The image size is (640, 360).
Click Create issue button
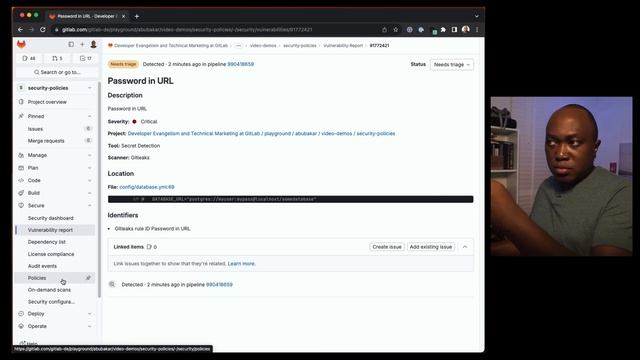(x=387, y=247)
